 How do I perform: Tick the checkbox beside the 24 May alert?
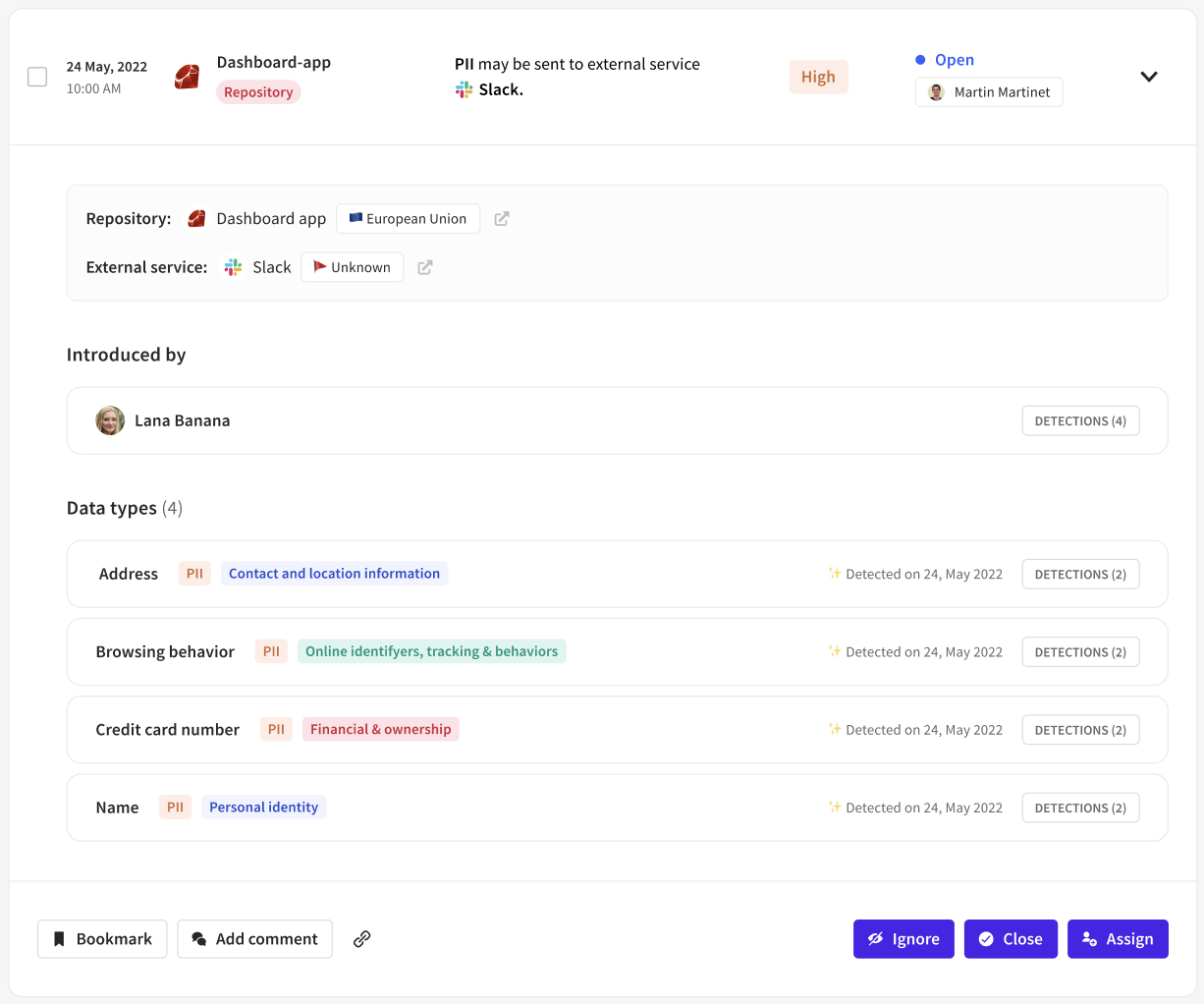[x=37, y=77]
